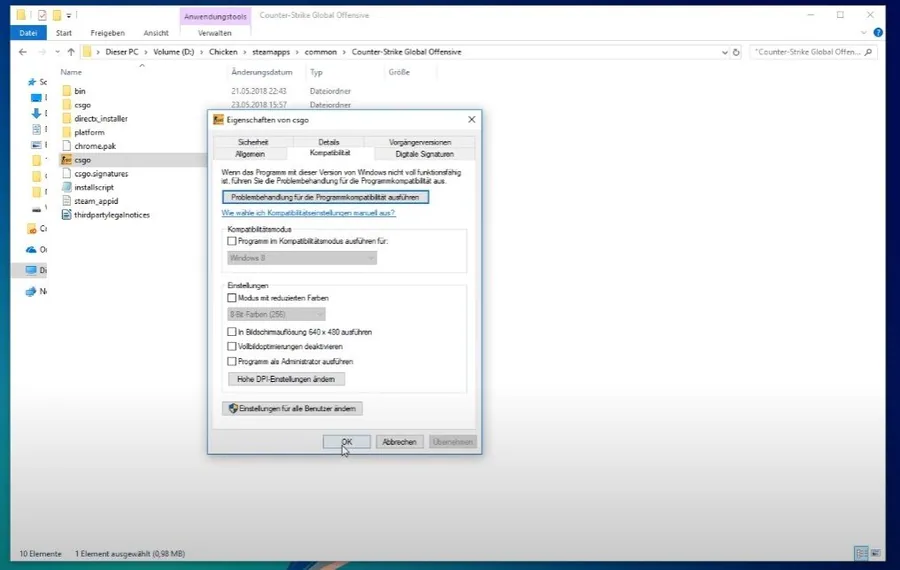Switch to the Sicherheit tab
The image size is (900, 570).
coord(253,142)
